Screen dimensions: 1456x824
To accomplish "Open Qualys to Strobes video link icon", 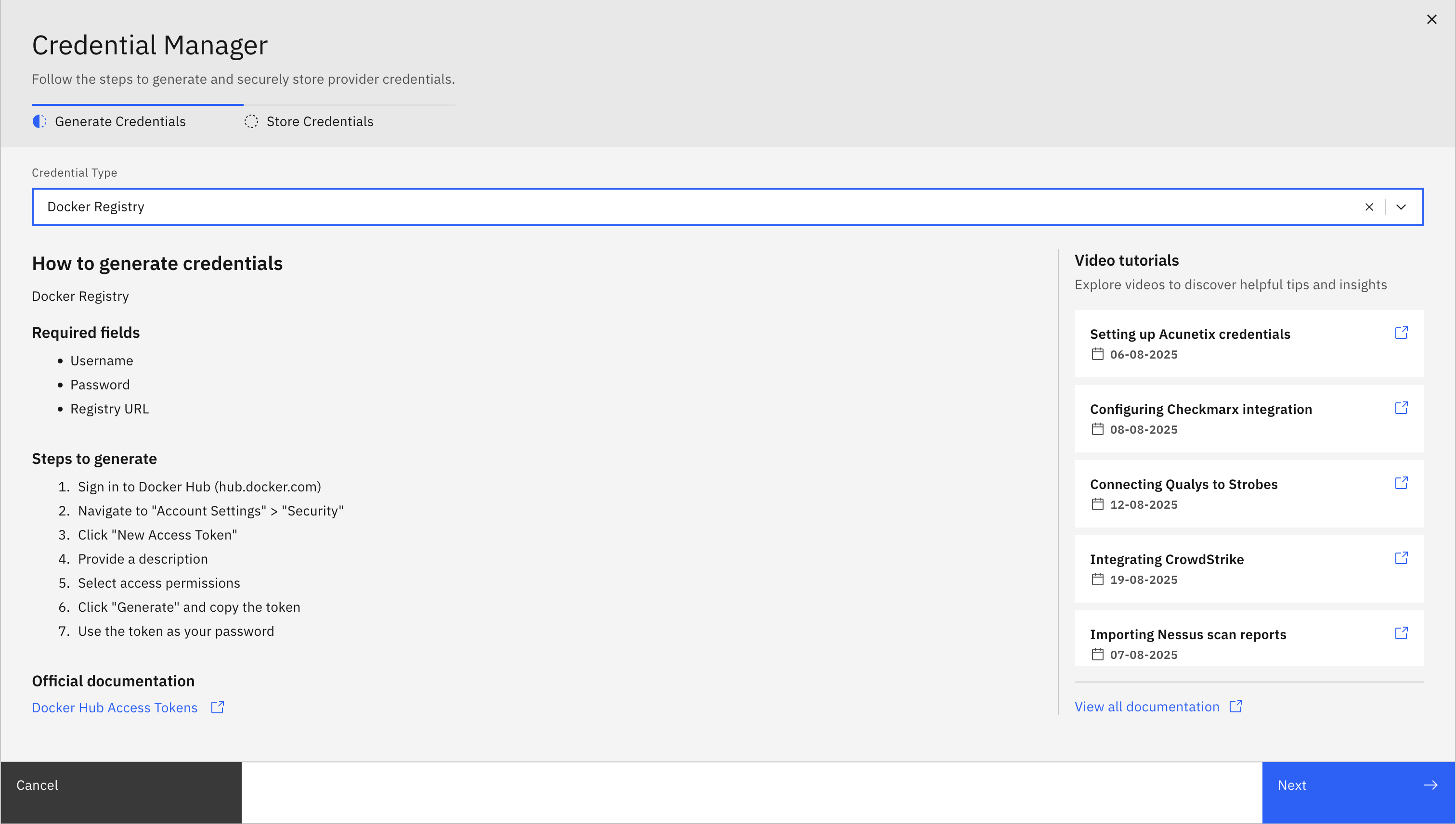I will [x=1401, y=483].
